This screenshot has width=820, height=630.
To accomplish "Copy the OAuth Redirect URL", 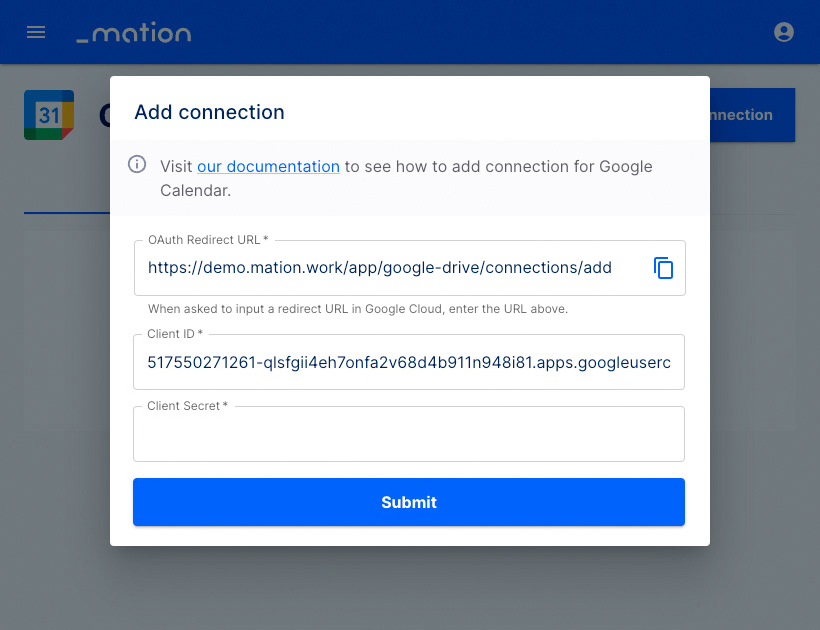I will pyautogui.click(x=663, y=268).
